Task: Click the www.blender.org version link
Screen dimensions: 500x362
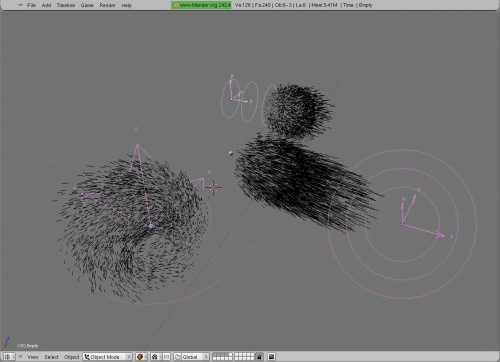Action: click(x=201, y=5)
